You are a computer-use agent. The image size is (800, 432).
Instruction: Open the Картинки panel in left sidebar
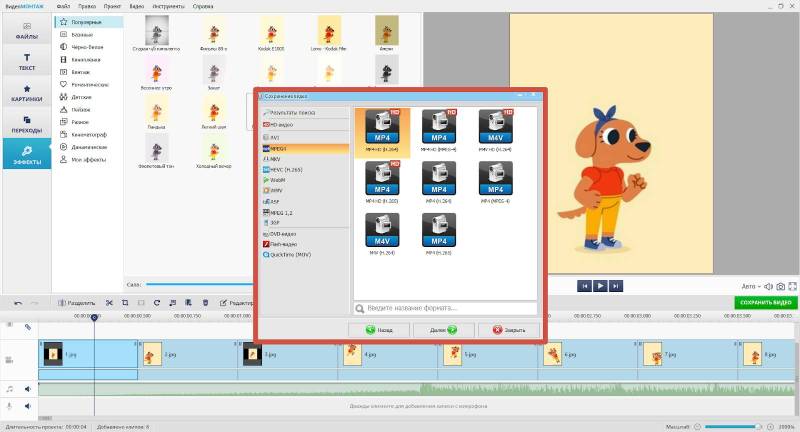coord(27,93)
